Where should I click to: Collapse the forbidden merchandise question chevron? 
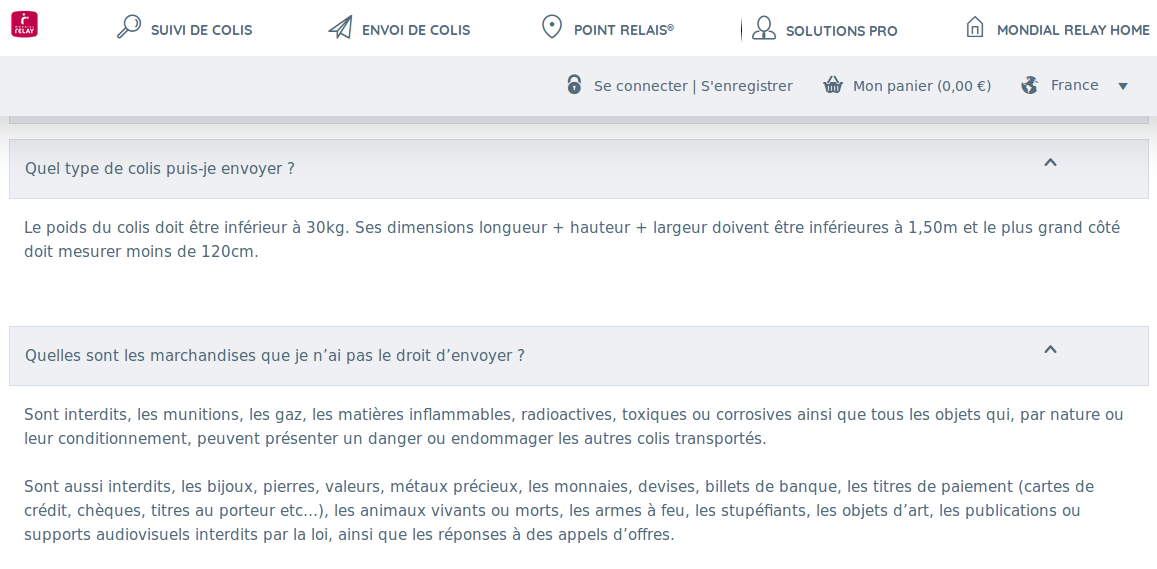click(1051, 349)
